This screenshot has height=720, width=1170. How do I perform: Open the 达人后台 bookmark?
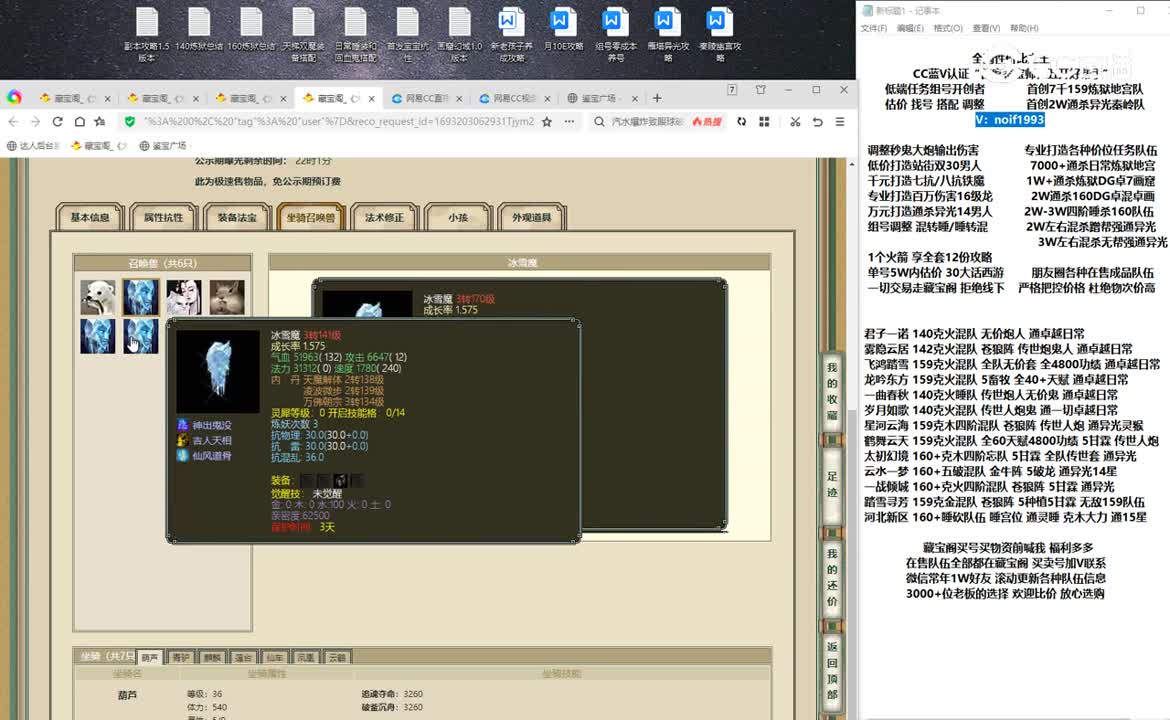pyautogui.click(x=34, y=145)
